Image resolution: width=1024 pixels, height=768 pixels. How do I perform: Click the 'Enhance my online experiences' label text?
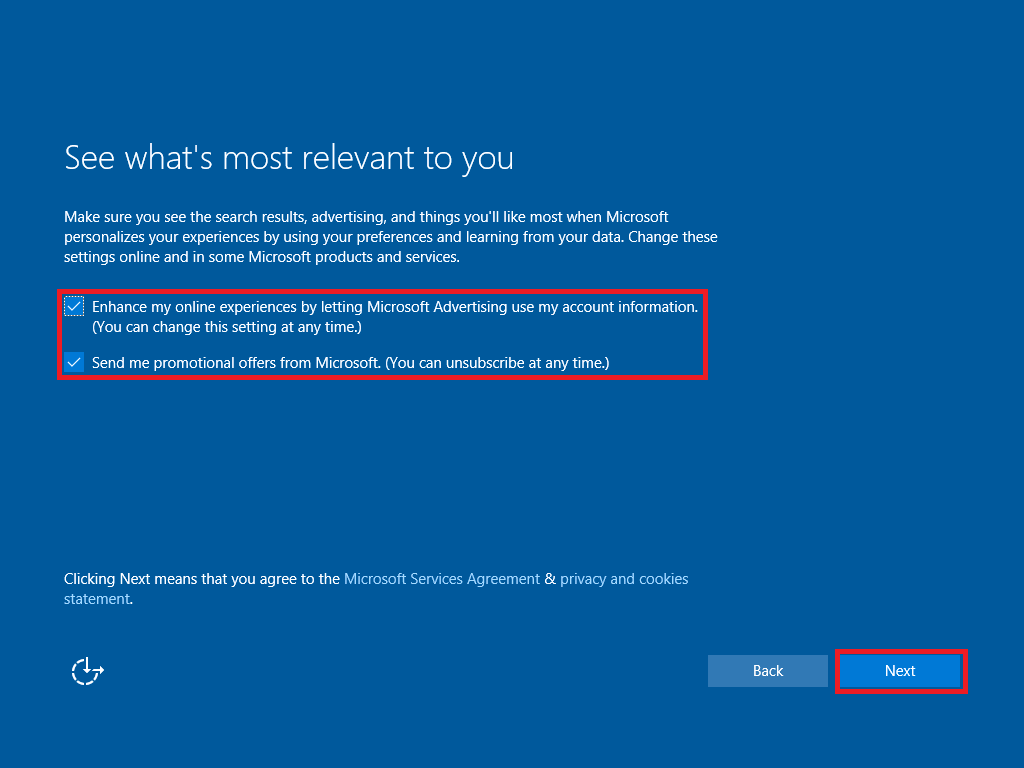pos(395,316)
